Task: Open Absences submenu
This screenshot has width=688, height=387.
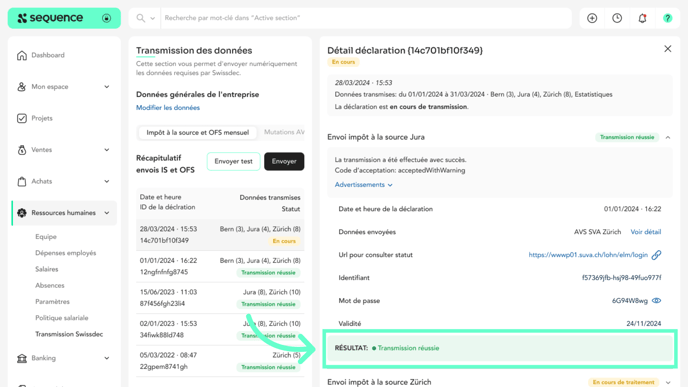Action: tap(50, 286)
